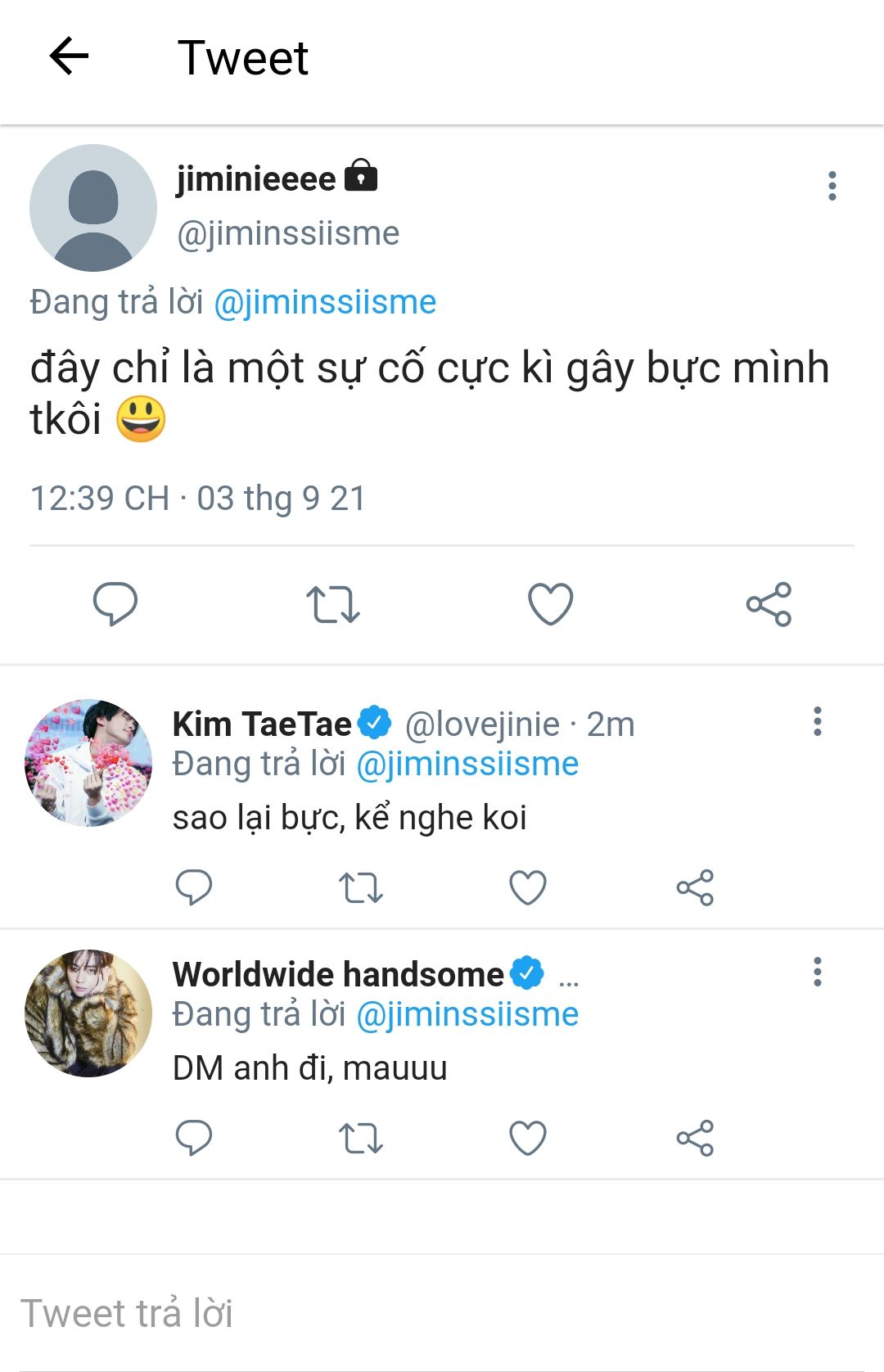Share Kim TaeTae's reply
Image resolution: width=884 pixels, height=1372 pixels.
[695, 887]
